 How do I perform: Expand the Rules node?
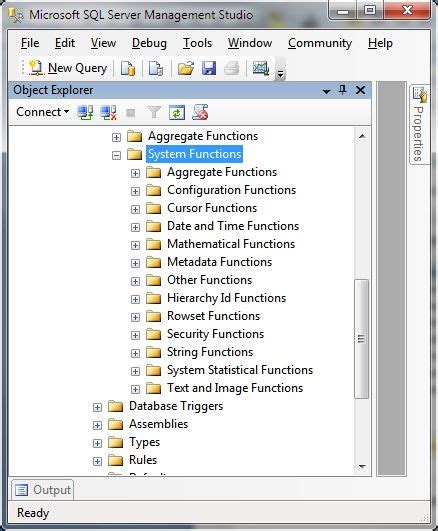point(97,461)
